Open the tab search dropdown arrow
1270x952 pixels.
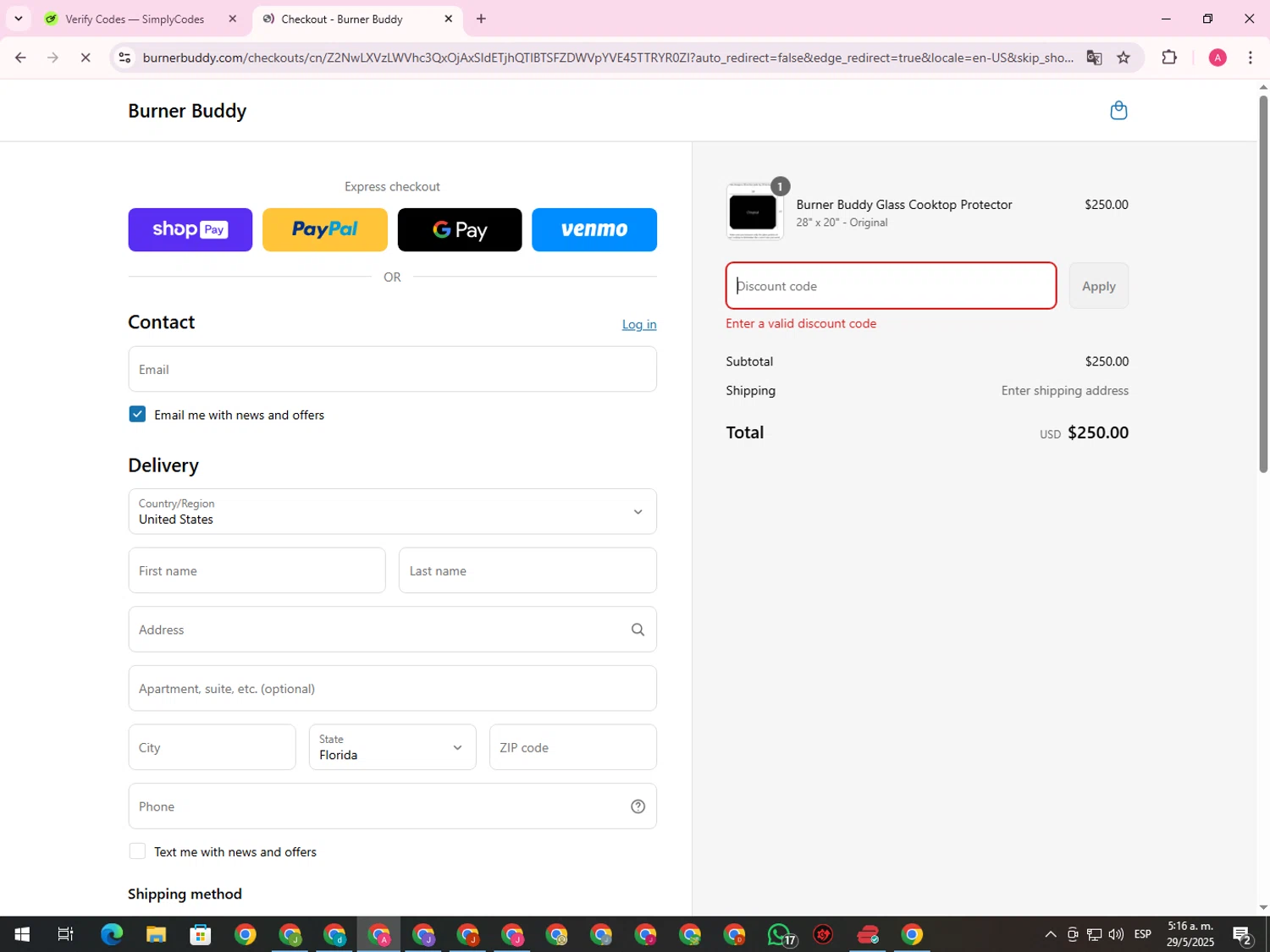coord(18,19)
